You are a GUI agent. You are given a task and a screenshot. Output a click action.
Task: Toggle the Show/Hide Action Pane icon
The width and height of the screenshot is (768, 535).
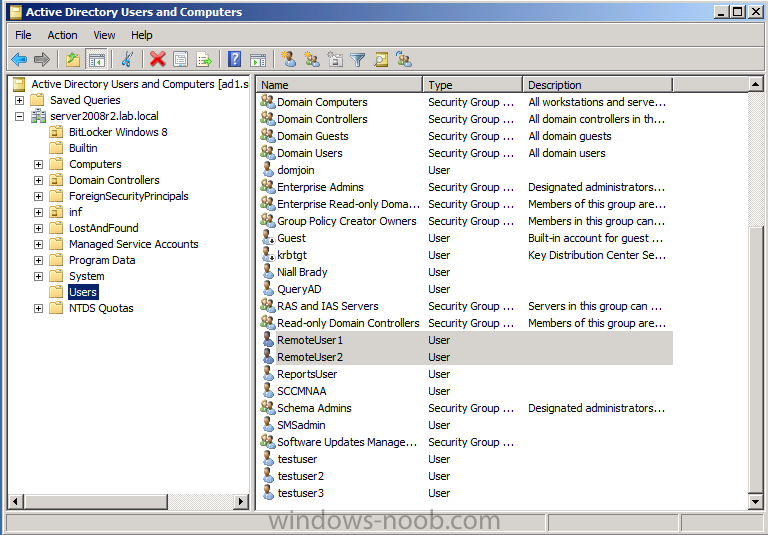click(x=258, y=60)
